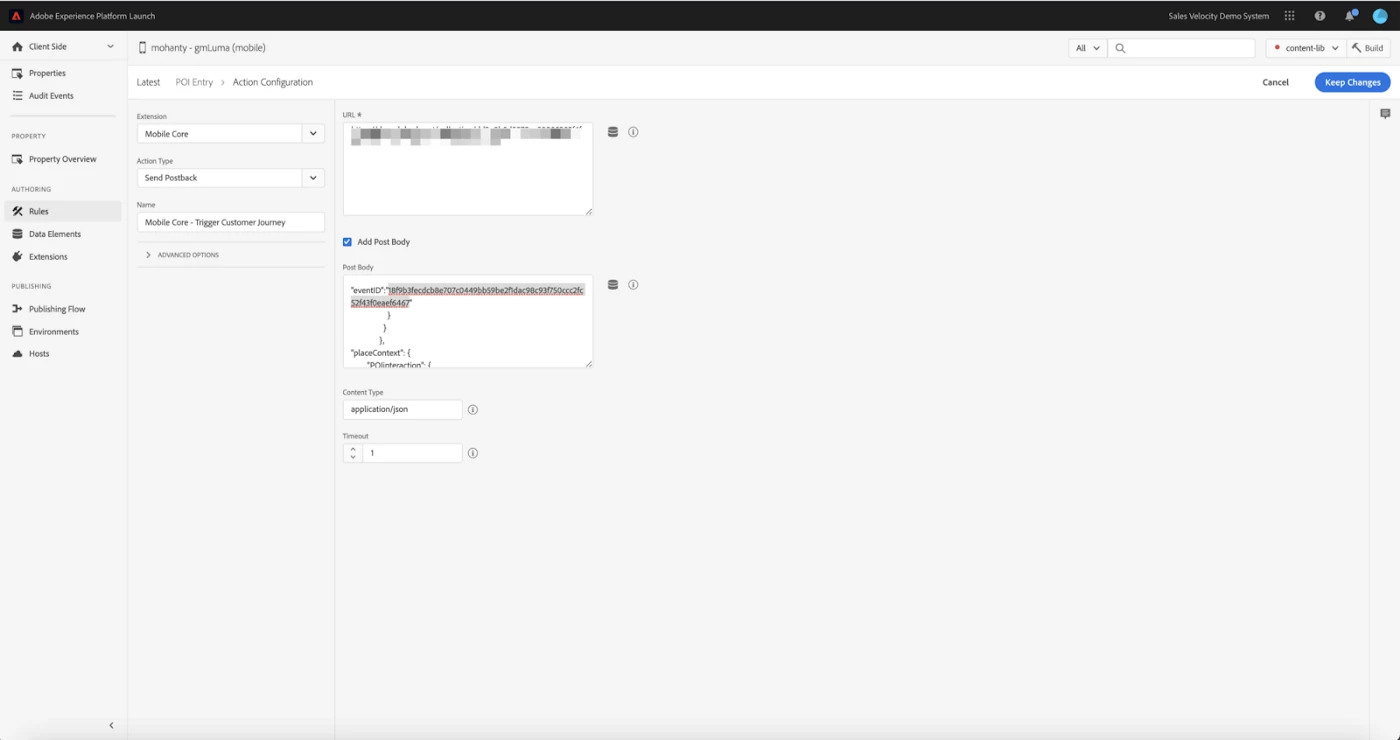Open the notifications bell icon
Viewport: 1400px width, 740px height.
(x=1350, y=16)
